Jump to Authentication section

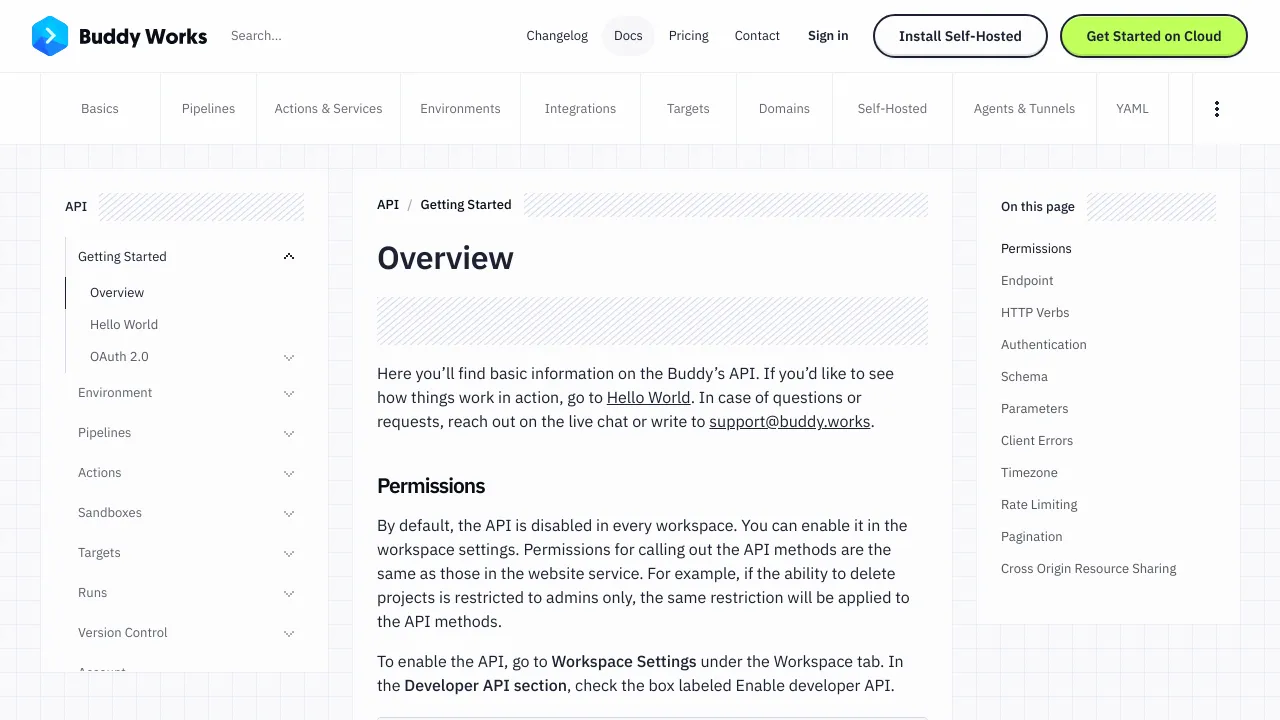coord(1044,345)
